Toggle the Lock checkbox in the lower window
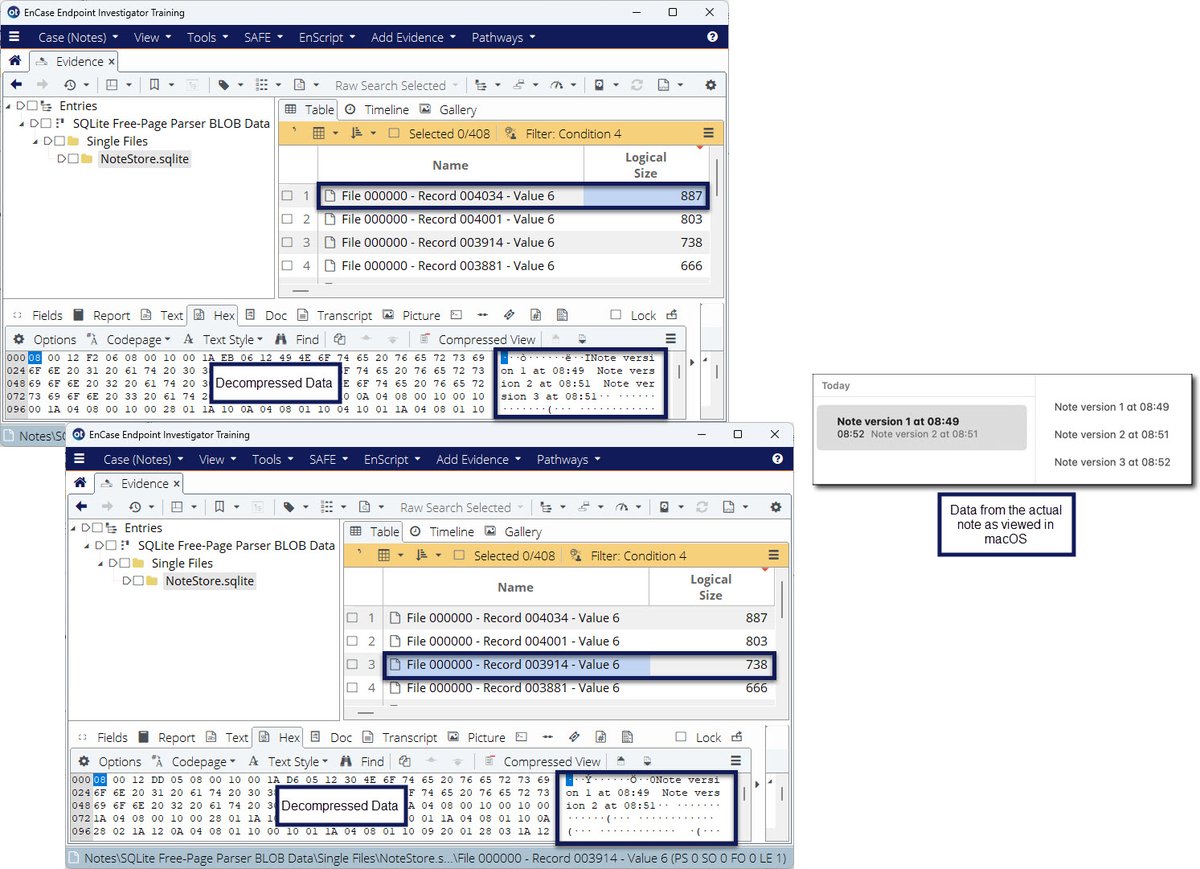 point(680,738)
